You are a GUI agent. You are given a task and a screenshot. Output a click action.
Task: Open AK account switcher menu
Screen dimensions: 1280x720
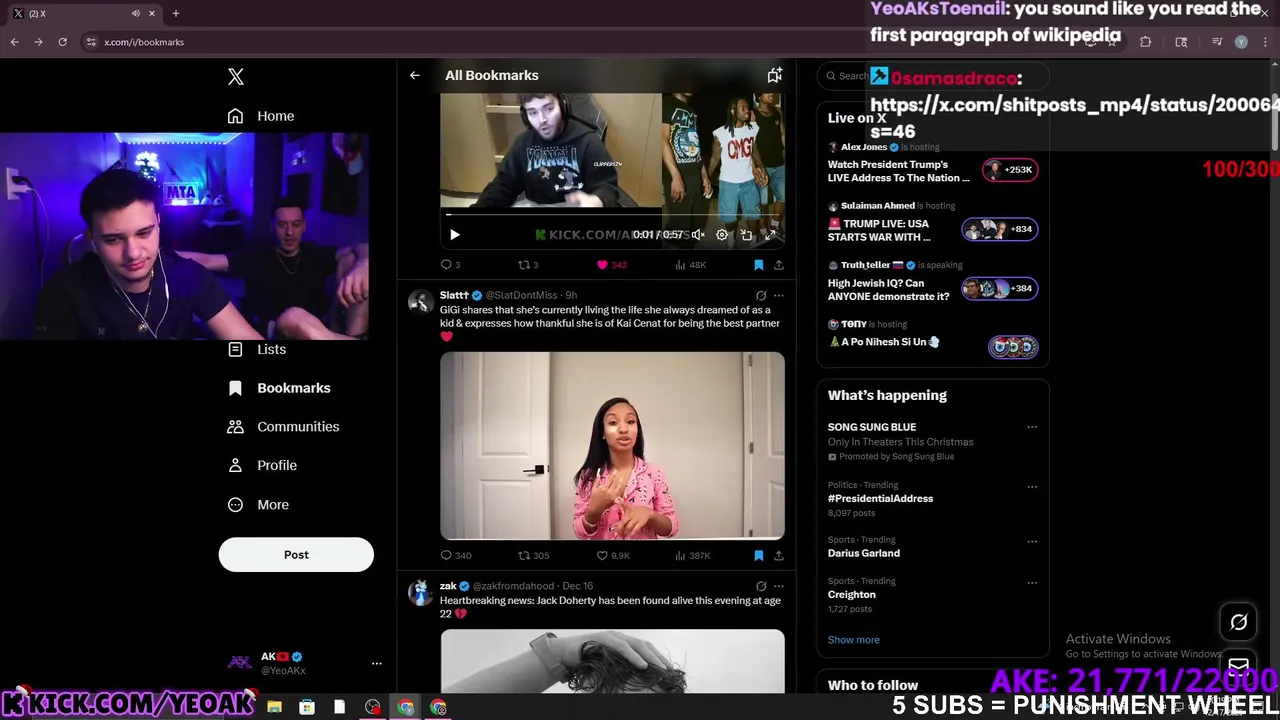(x=305, y=663)
